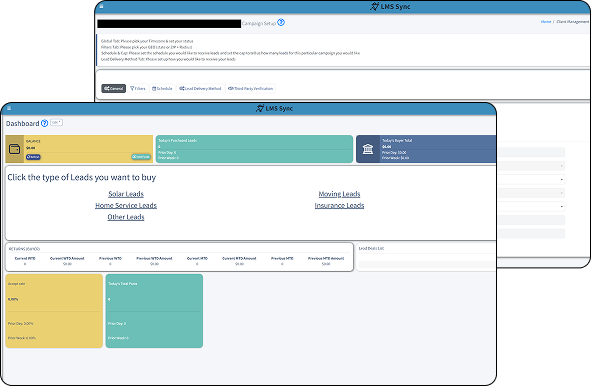Click the Home breadcrumb link

point(545,22)
